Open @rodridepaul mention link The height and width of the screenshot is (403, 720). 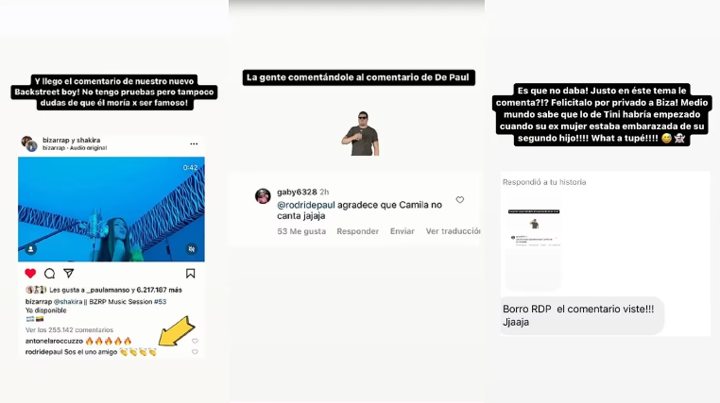coord(306,205)
